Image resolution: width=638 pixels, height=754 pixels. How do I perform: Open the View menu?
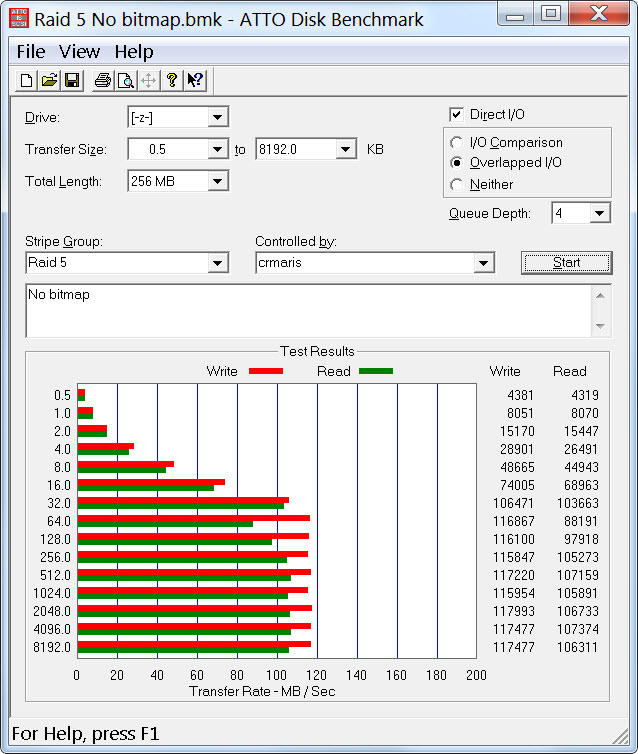point(79,51)
